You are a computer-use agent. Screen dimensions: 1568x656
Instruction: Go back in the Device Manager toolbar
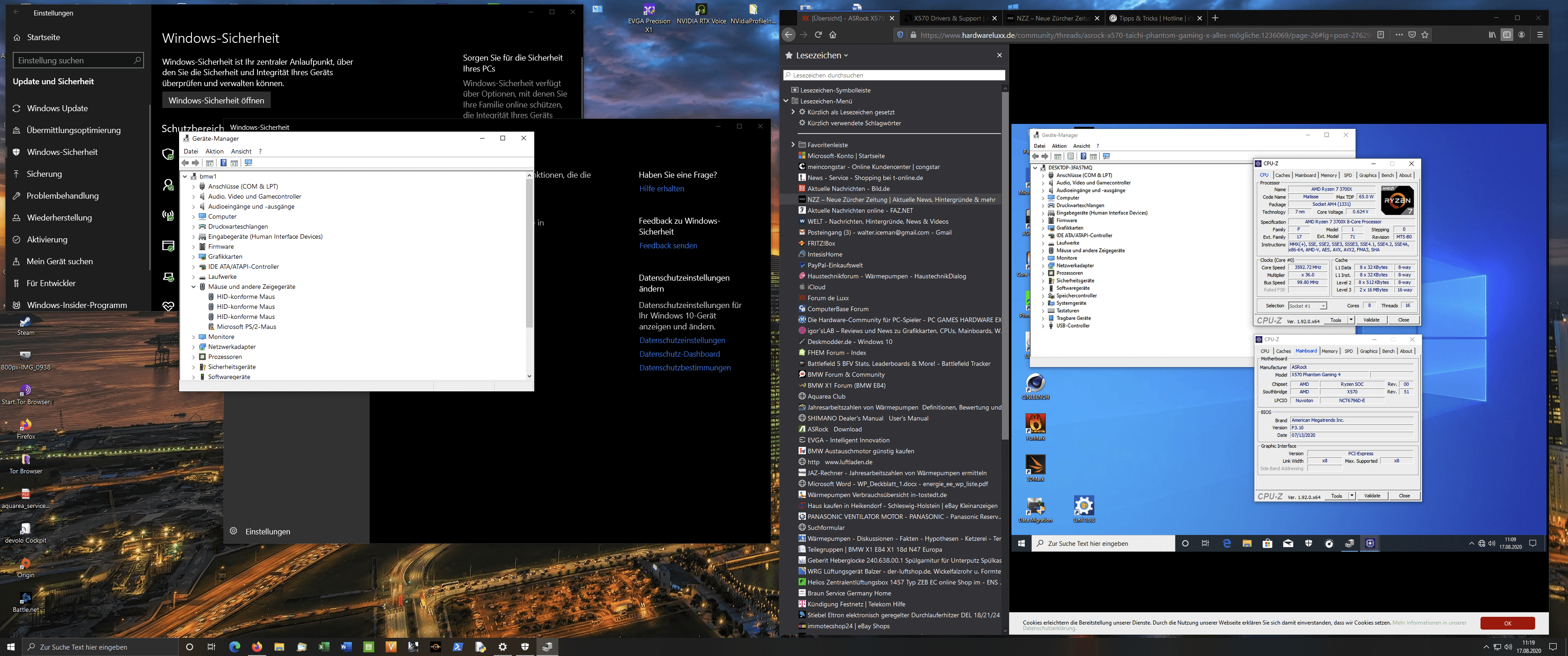(x=185, y=163)
